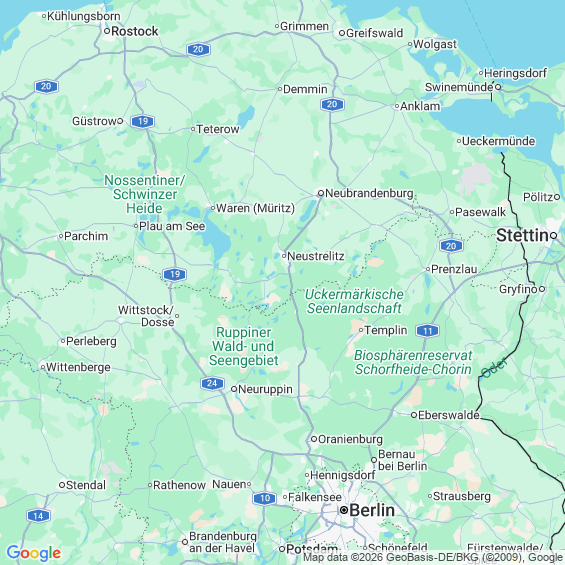Viewport: 565px width, 565px height.
Task: Click the A14 highway shield near Stendal
Action: tap(38, 516)
